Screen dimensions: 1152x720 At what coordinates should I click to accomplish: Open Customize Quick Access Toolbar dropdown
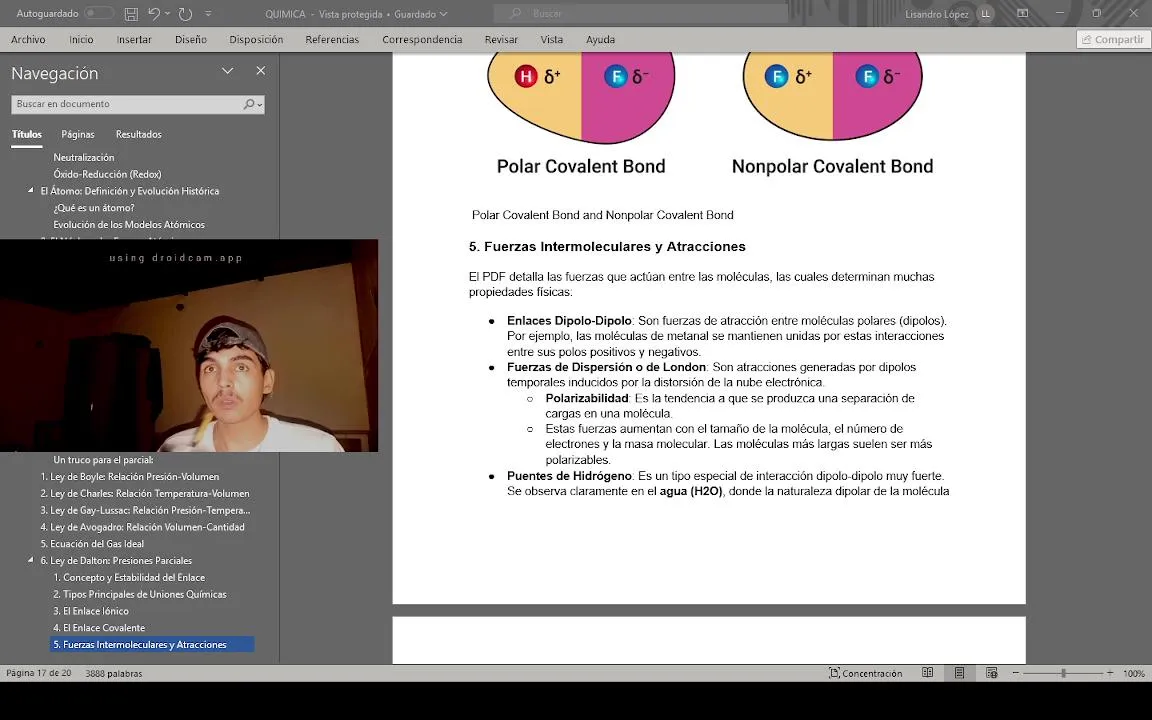[x=208, y=14]
